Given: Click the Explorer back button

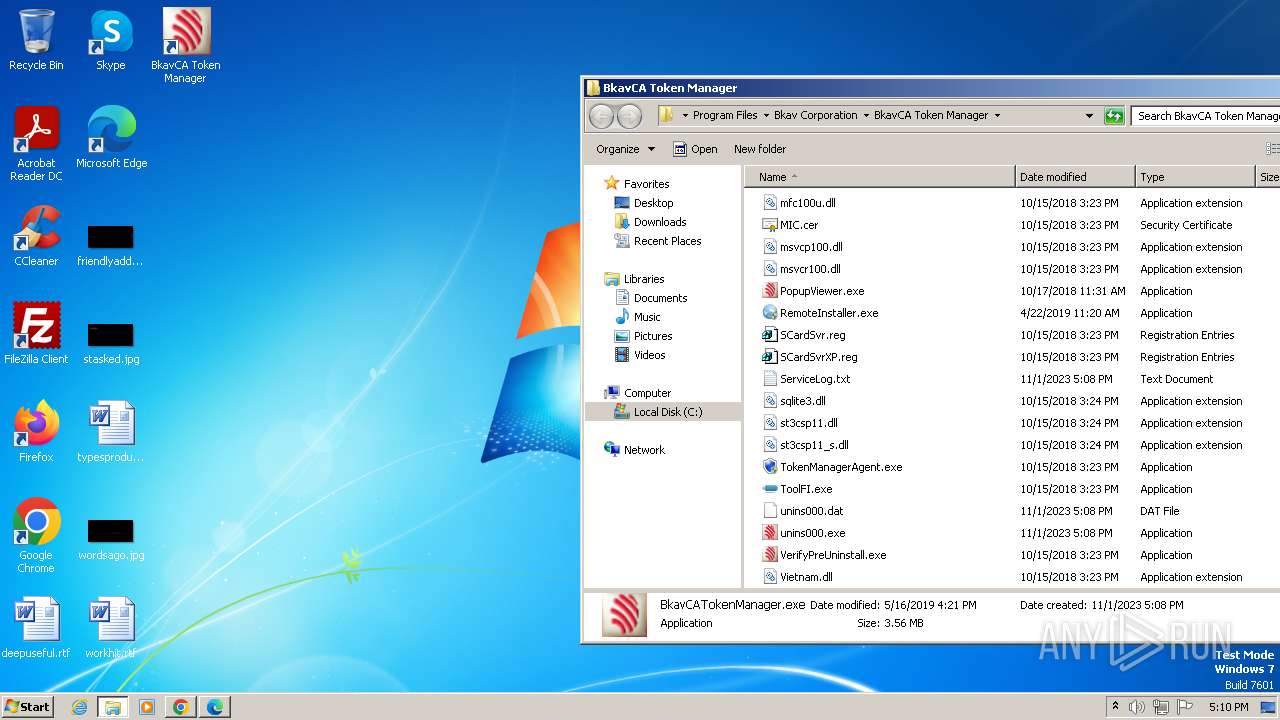Looking at the screenshot, I should pyautogui.click(x=601, y=116).
